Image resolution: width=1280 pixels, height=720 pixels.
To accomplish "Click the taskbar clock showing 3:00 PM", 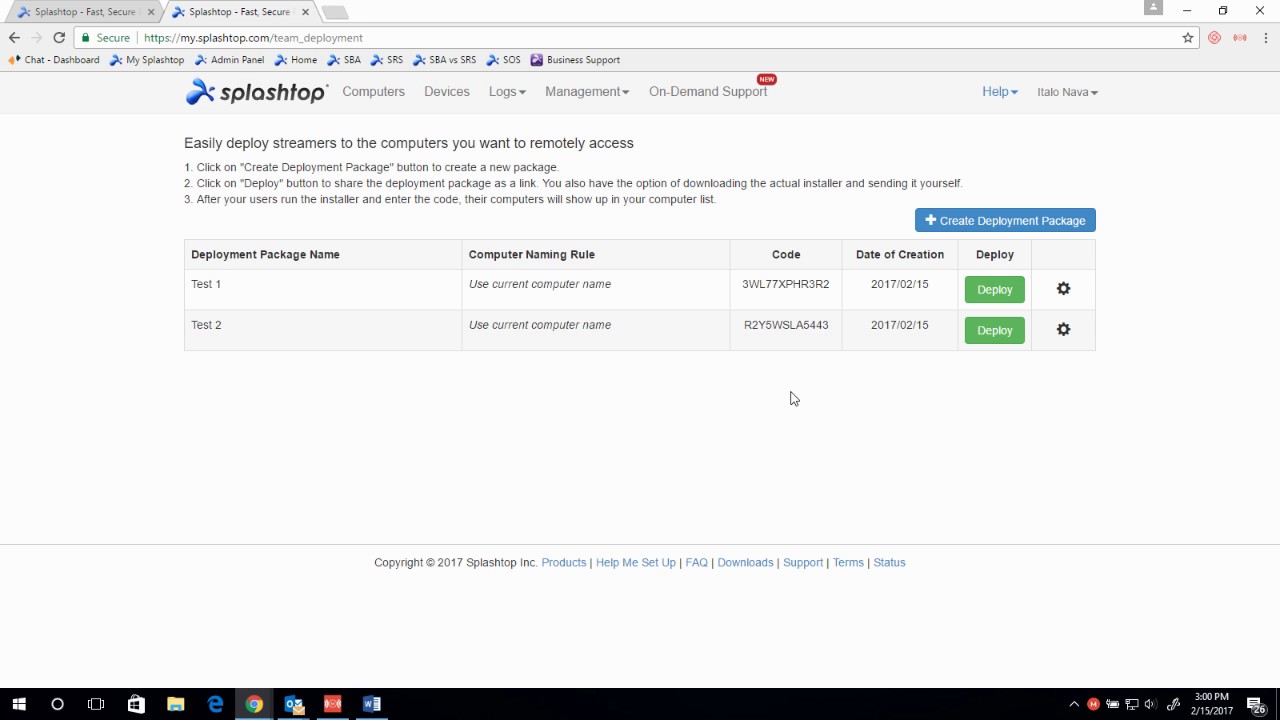I will coord(1211,704).
